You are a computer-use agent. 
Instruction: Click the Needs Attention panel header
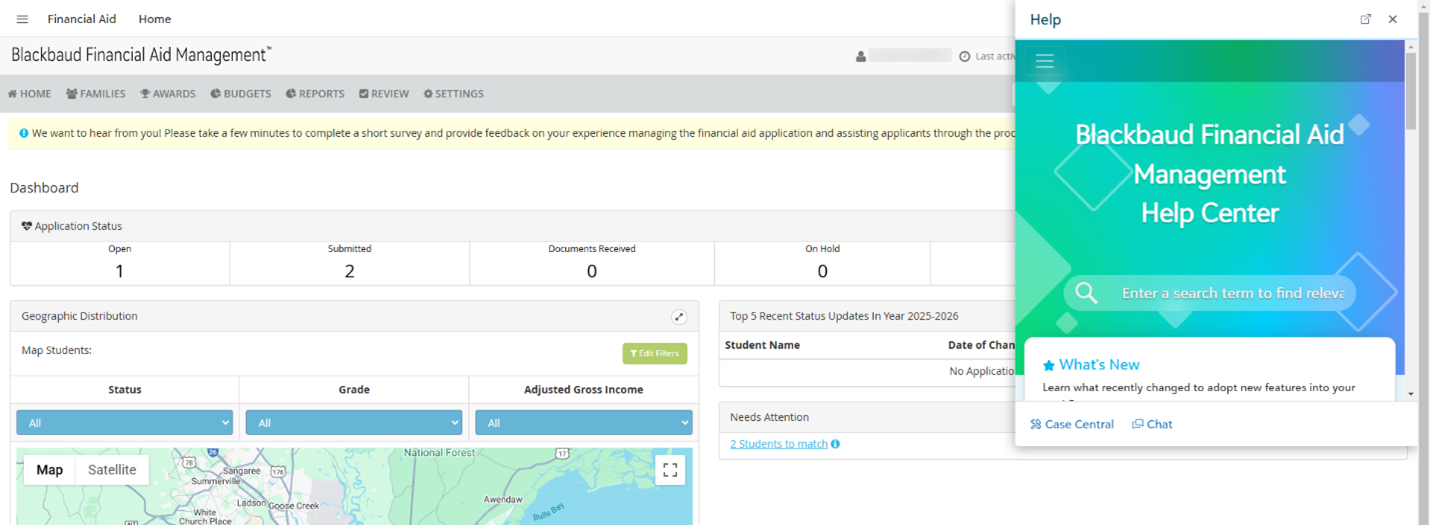770,417
